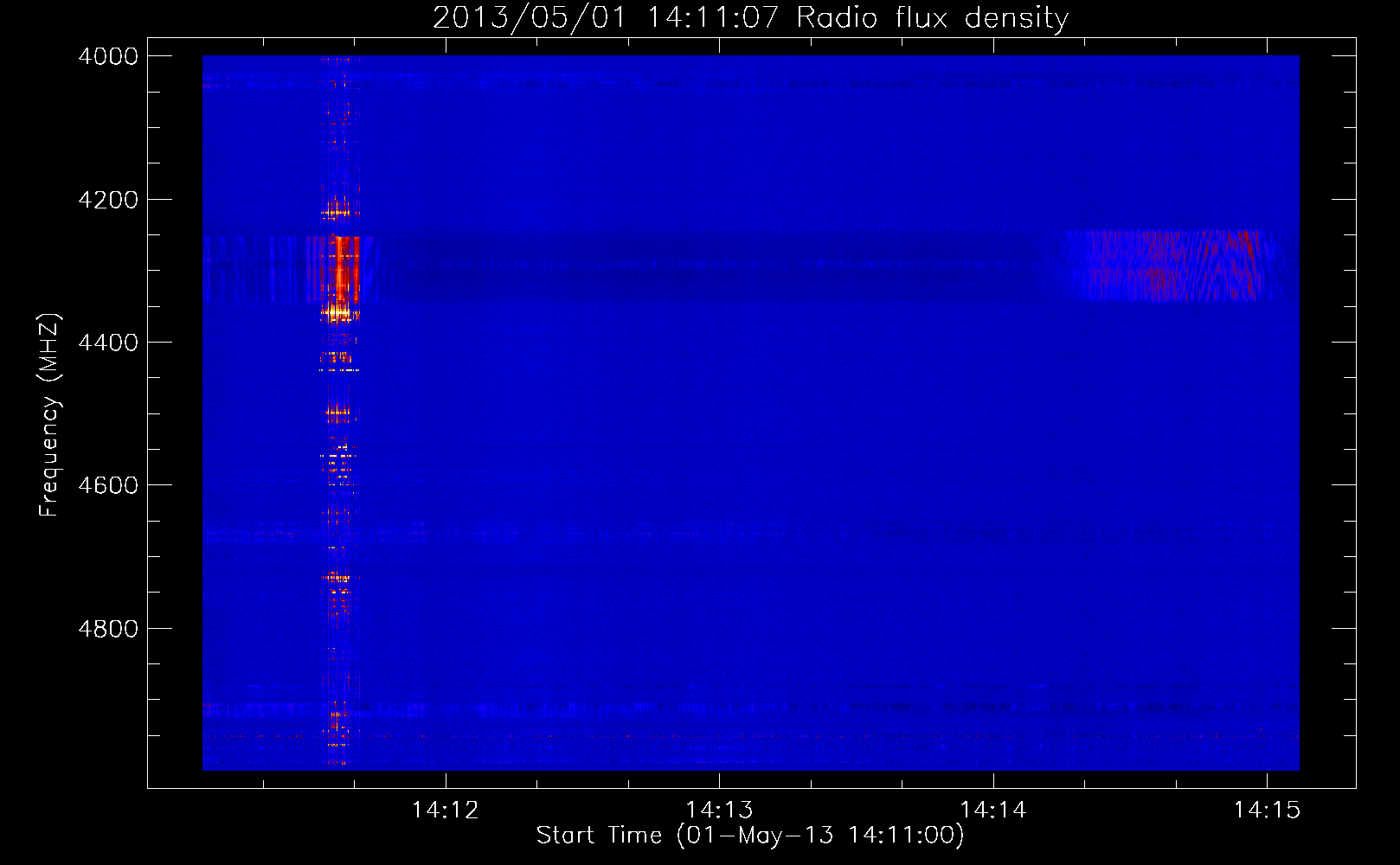Viewport: 1400px width, 865px height.
Task: Click the 14:15 time tick label
Action: tap(1267, 810)
